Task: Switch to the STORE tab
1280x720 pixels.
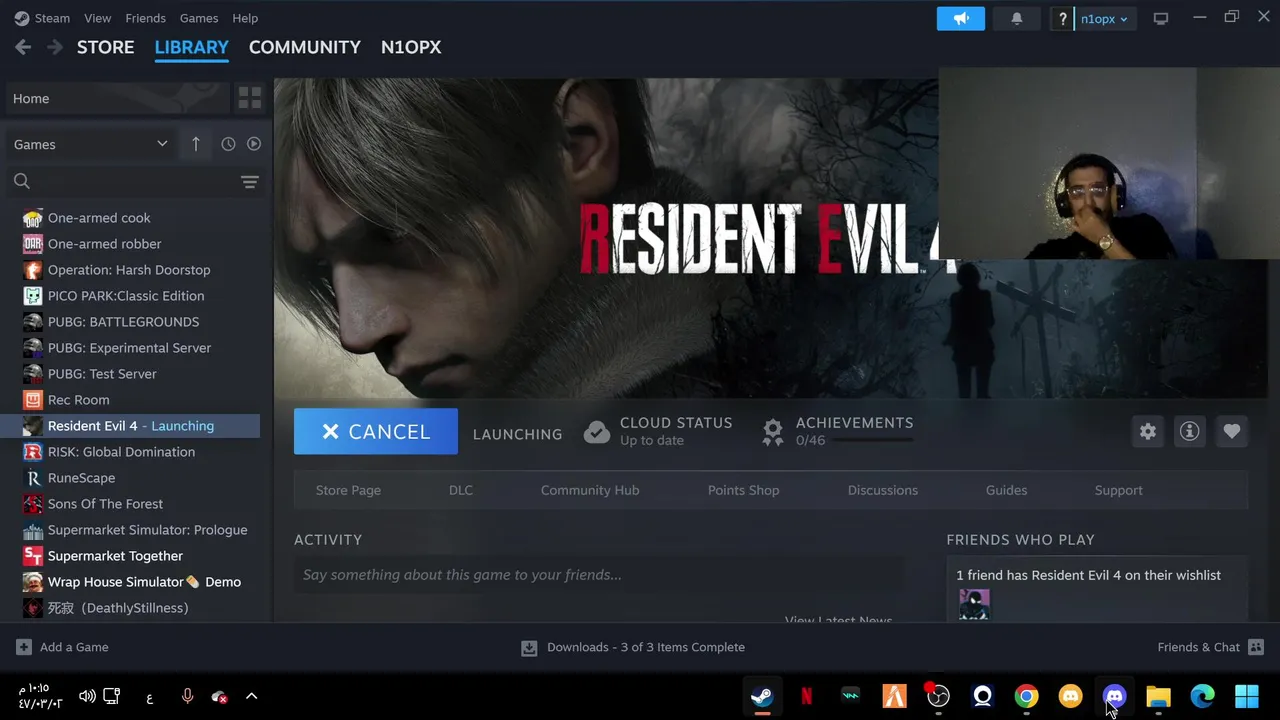Action: click(x=105, y=47)
